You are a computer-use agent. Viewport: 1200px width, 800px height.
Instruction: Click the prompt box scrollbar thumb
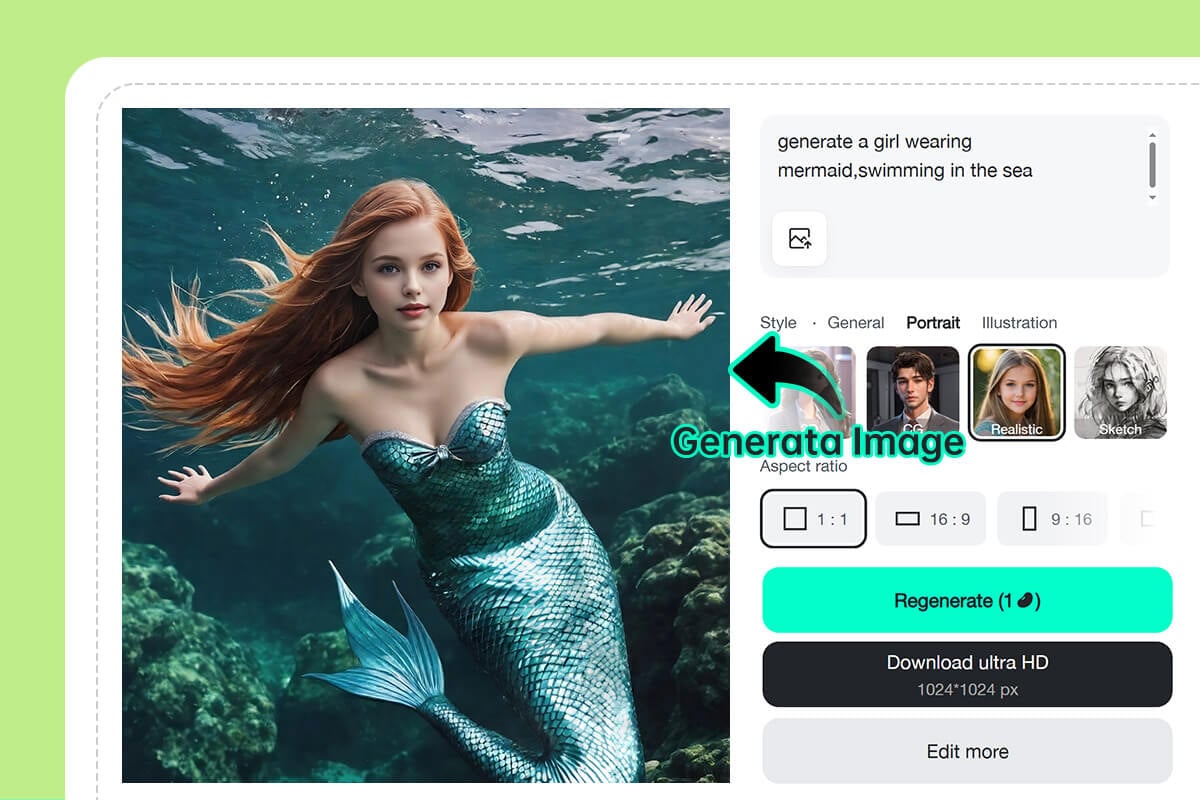tap(1152, 165)
